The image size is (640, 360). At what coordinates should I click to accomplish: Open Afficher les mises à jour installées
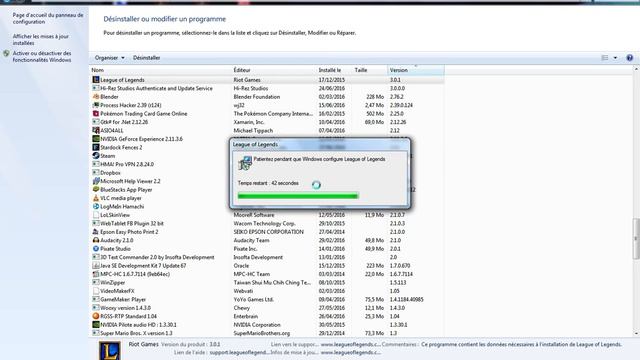pos(40,40)
